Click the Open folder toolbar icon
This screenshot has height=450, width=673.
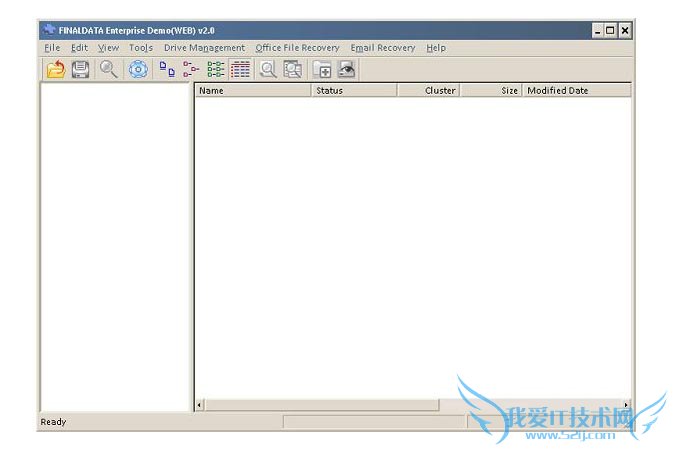(56, 69)
